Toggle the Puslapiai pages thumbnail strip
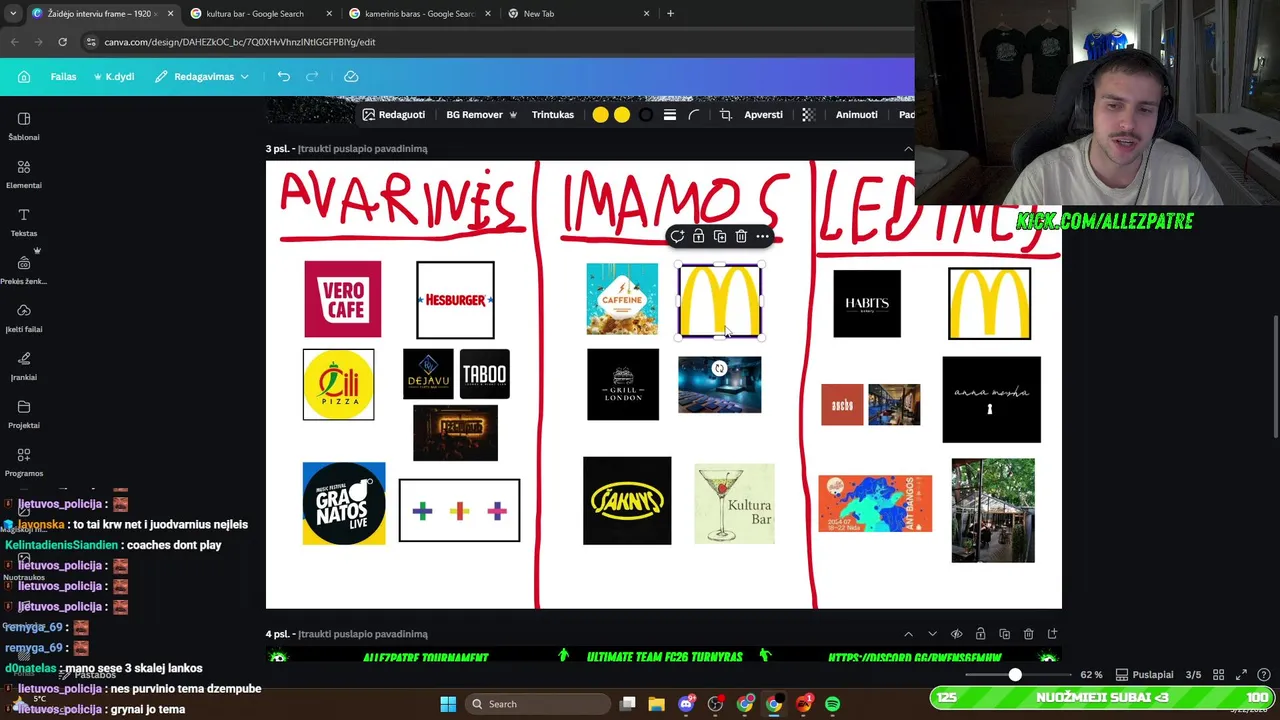This screenshot has height=720, width=1280. [1144, 675]
